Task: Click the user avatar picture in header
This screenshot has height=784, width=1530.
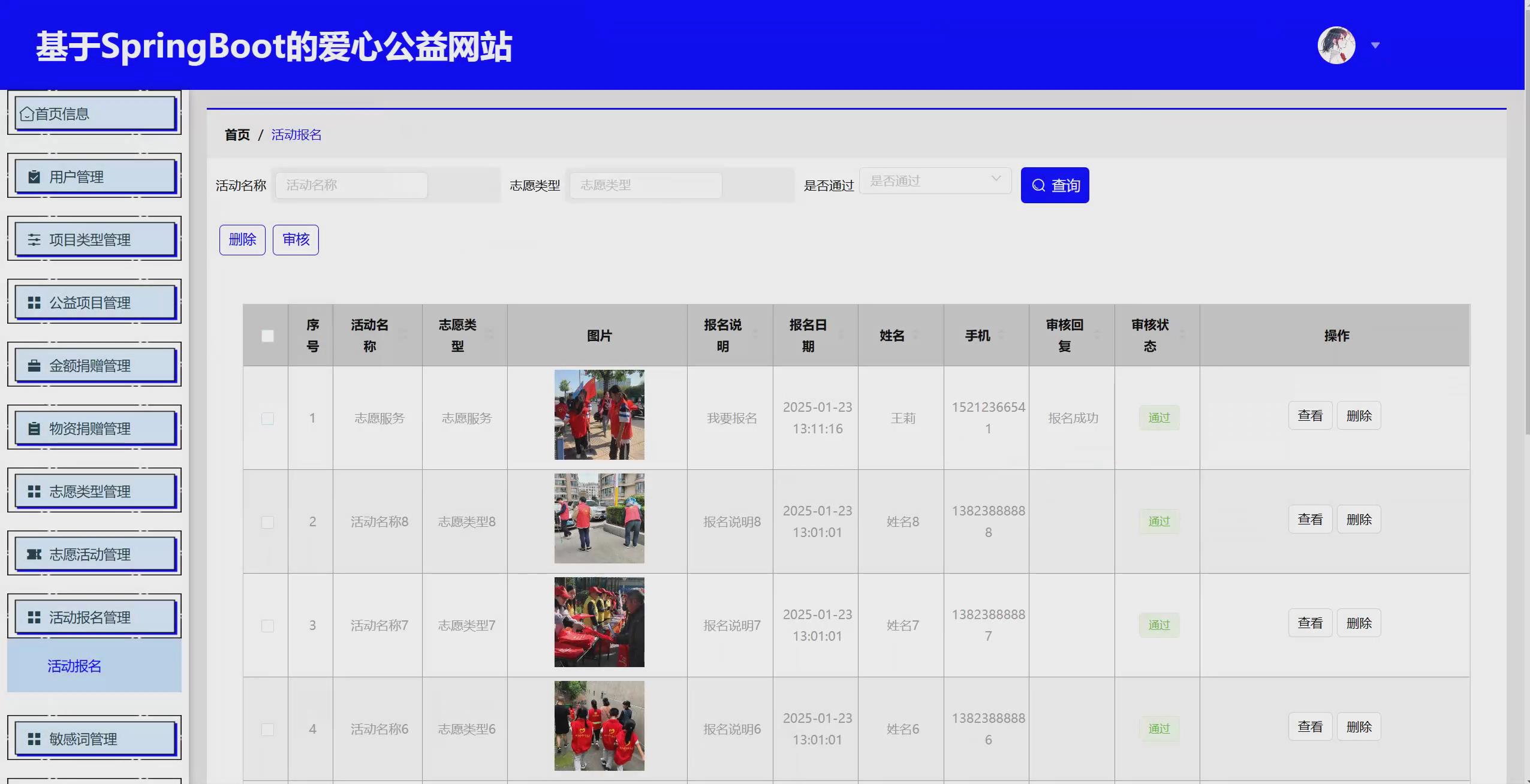Action: [1336, 45]
